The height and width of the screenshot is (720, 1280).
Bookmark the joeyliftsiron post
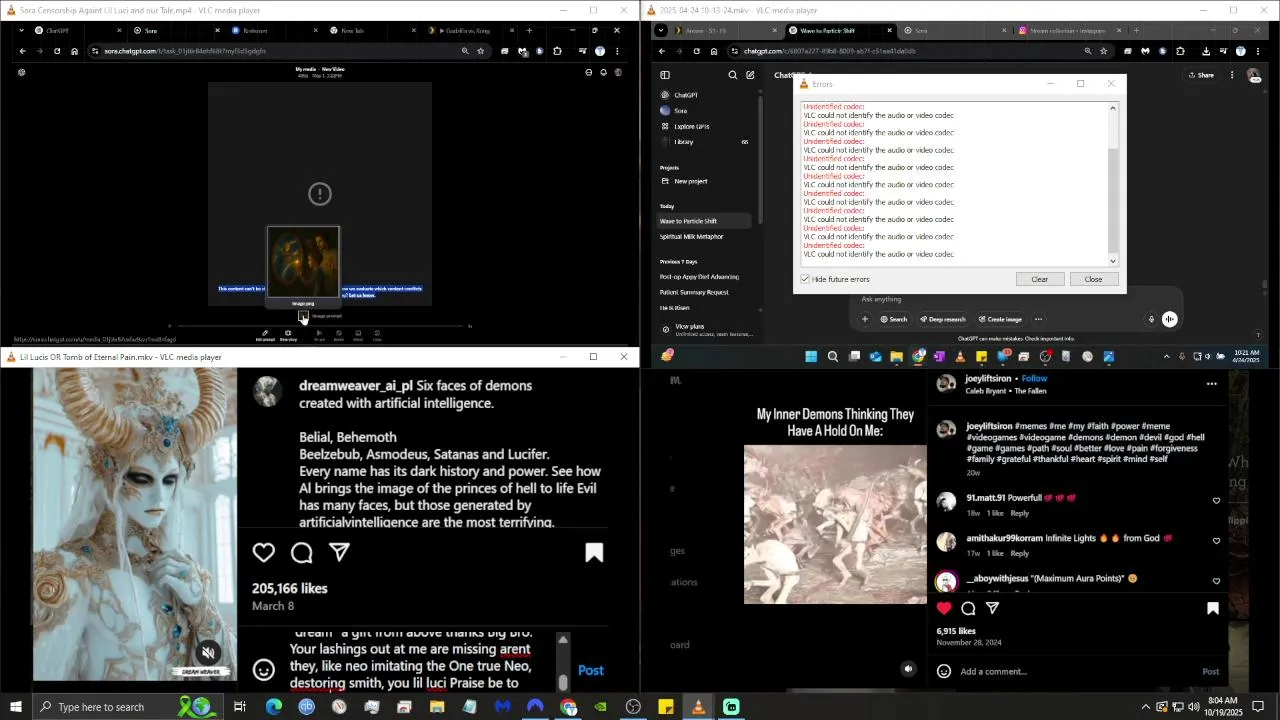(1213, 608)
